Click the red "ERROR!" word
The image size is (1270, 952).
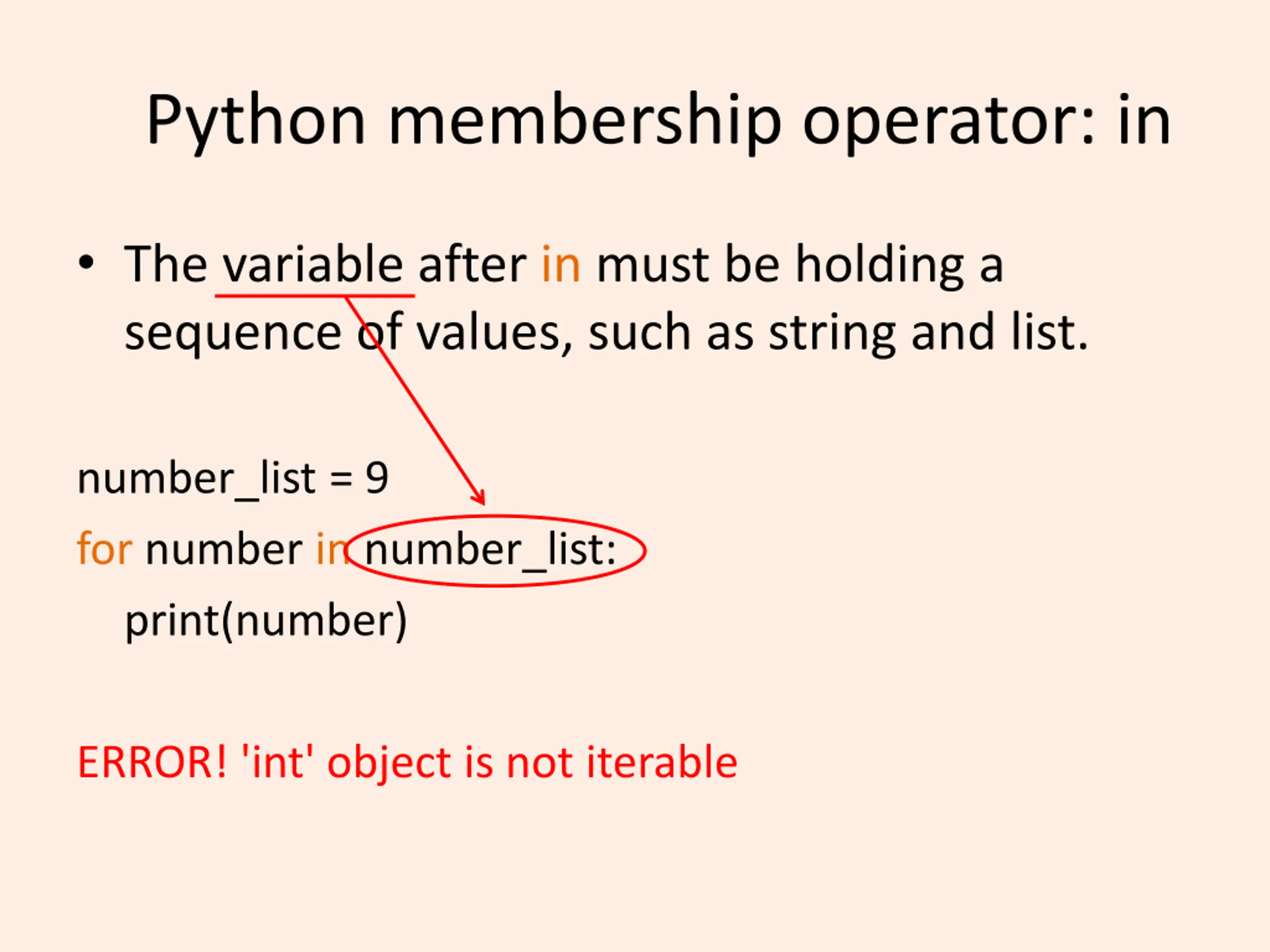pyautogui.click(x=152, y=763)
